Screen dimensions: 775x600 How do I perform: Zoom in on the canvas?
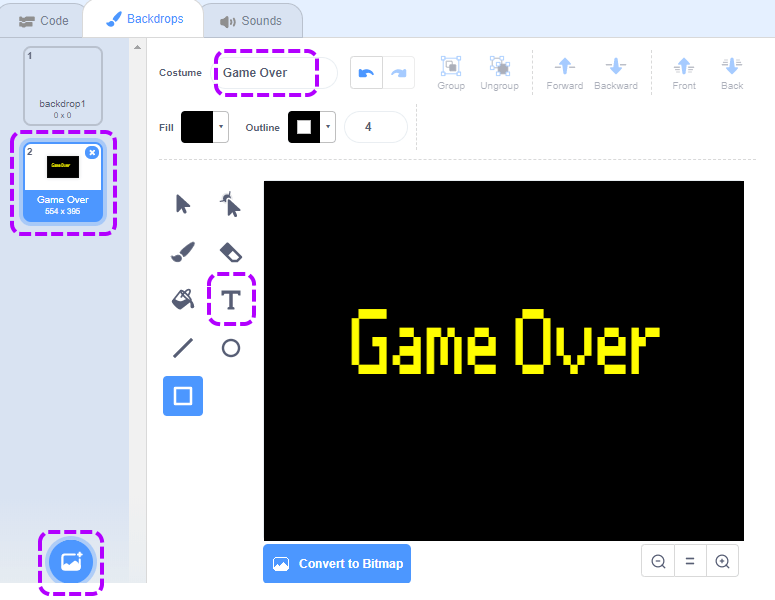click(722, 561)
